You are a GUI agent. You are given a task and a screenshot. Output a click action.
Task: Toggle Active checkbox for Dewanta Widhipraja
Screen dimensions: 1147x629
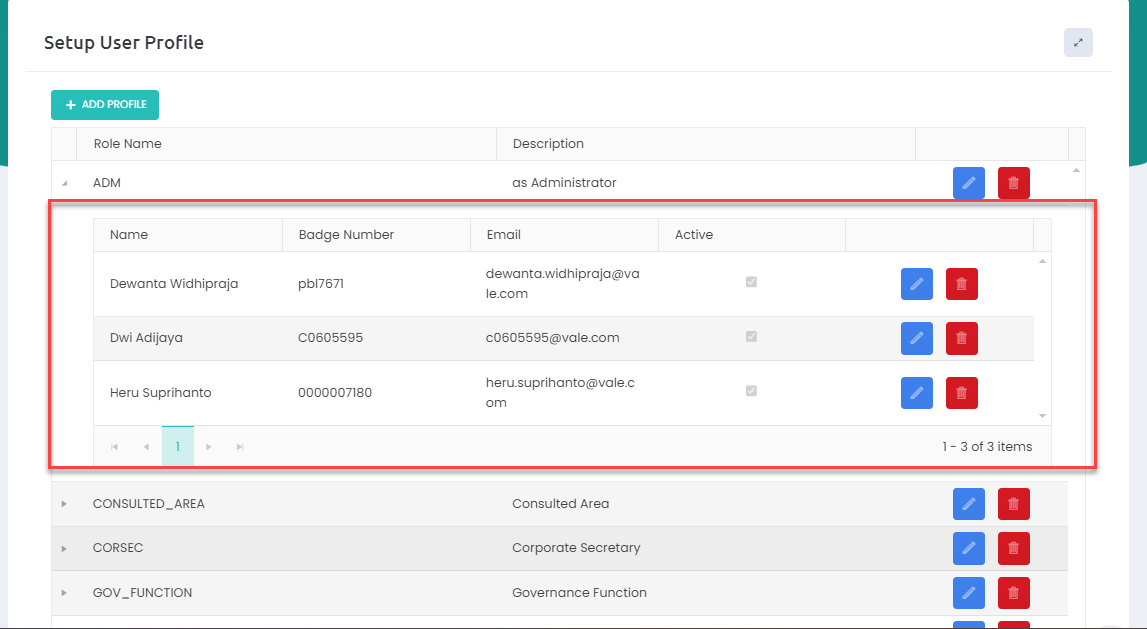(751, 282)
